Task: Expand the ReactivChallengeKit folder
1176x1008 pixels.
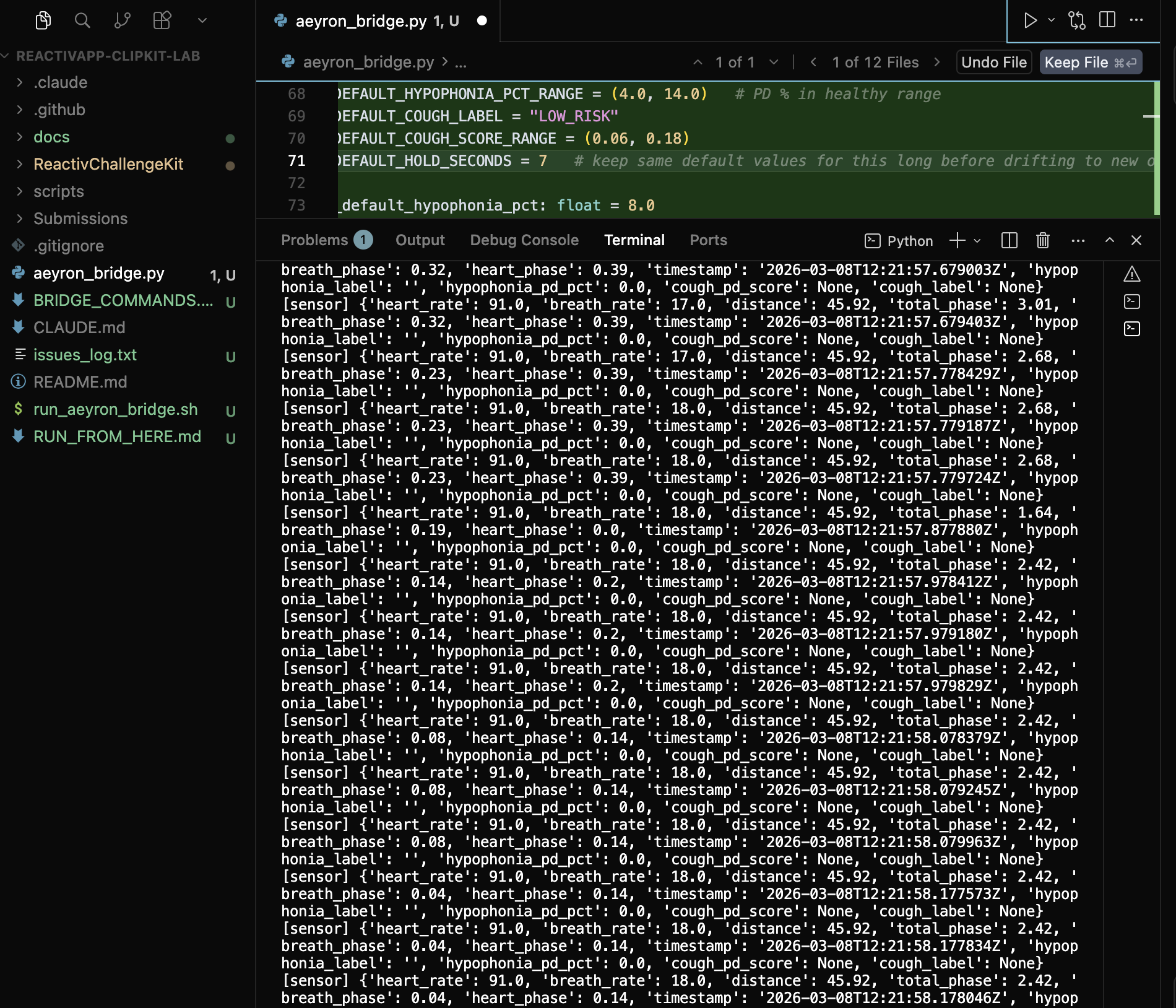Action: click(x=128, y=164)
